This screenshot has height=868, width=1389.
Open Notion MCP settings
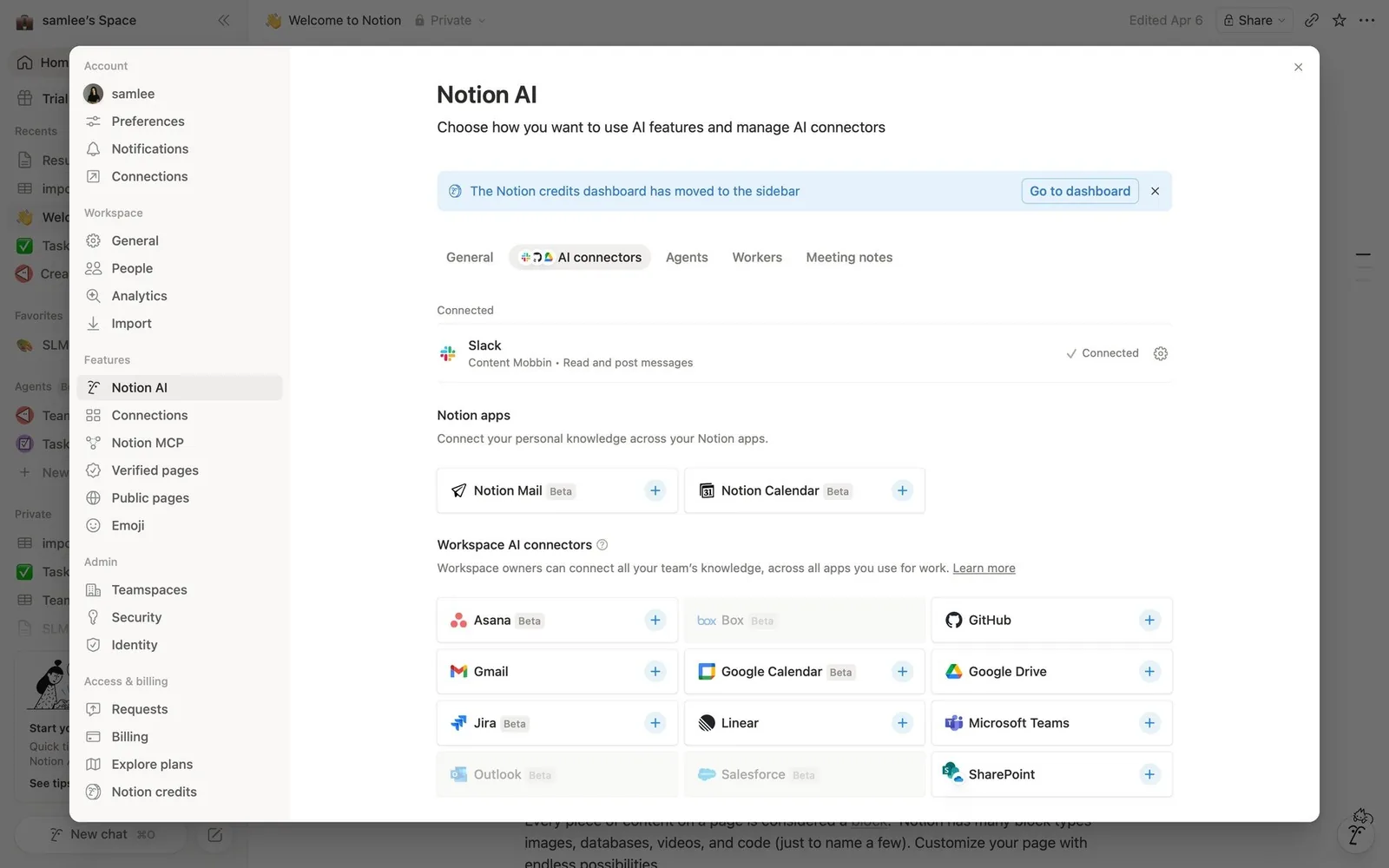180,443
